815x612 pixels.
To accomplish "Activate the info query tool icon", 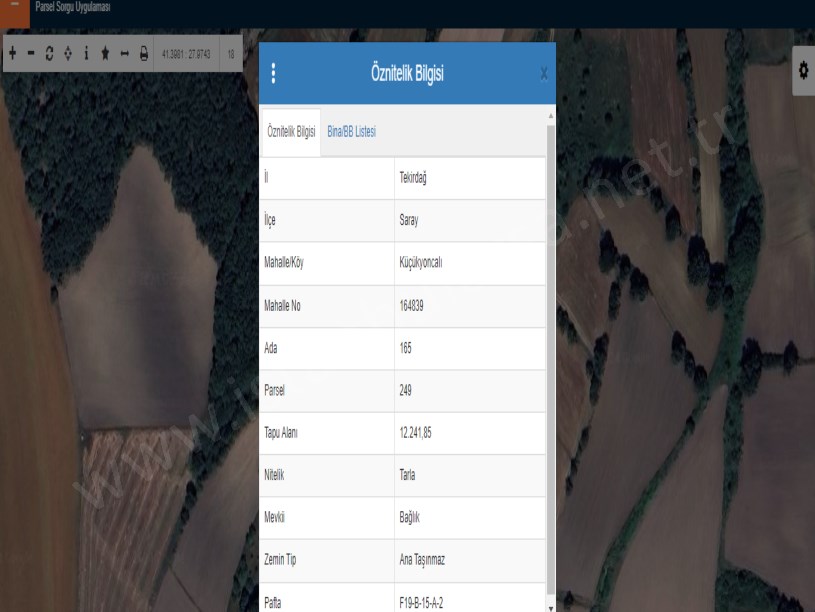I will click(x=86, y=53).
